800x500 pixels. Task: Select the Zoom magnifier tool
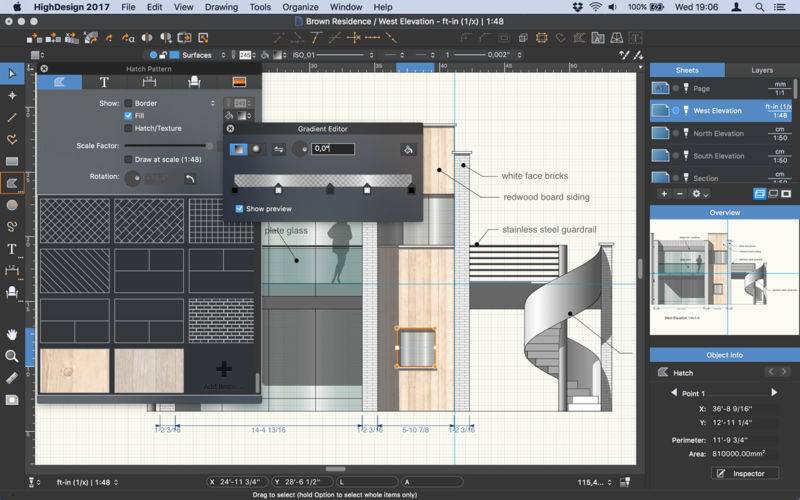pos(12,356)
